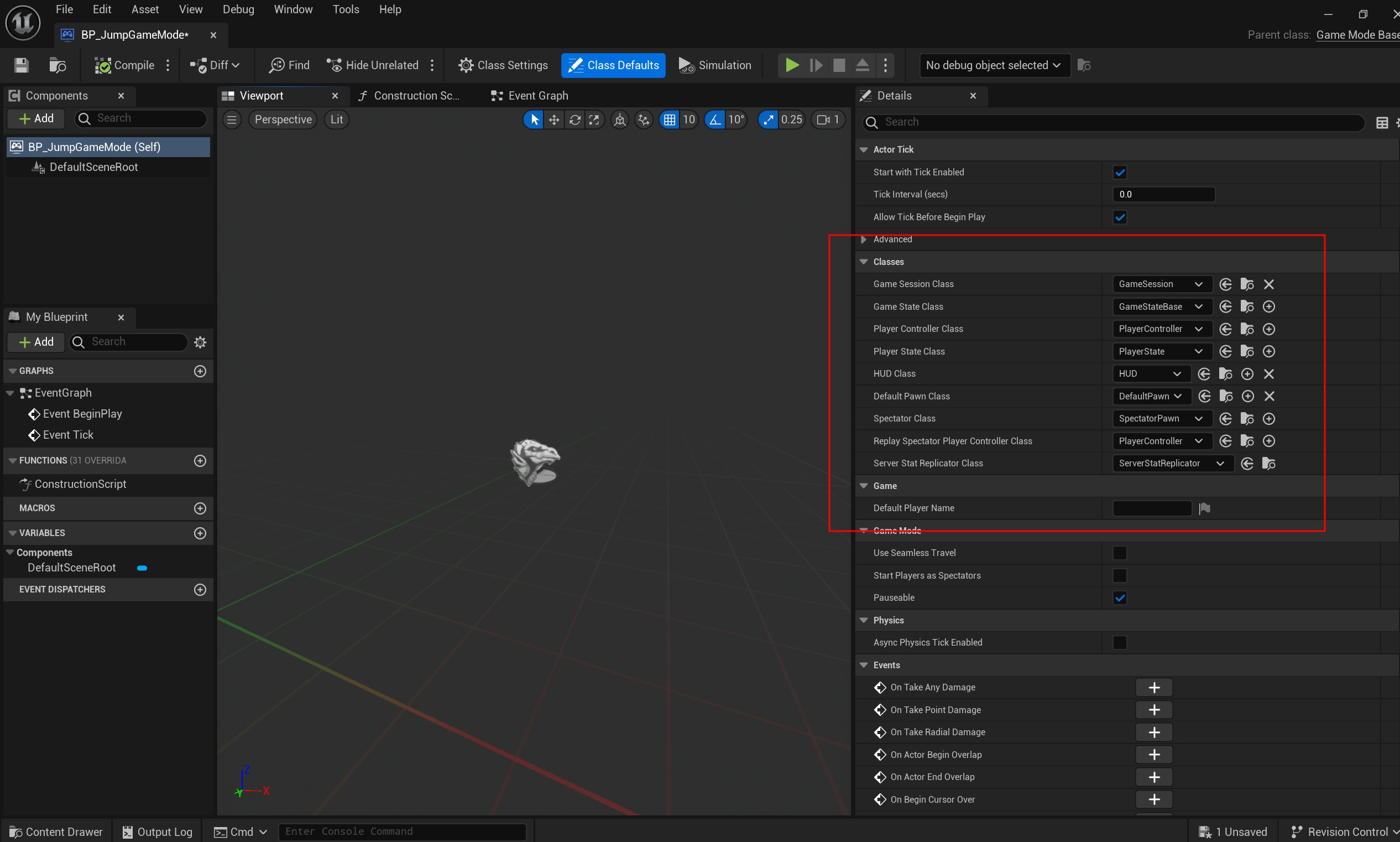Click the Save blueprint icon
Viewport: 1400px width, 842px height.
22,65
